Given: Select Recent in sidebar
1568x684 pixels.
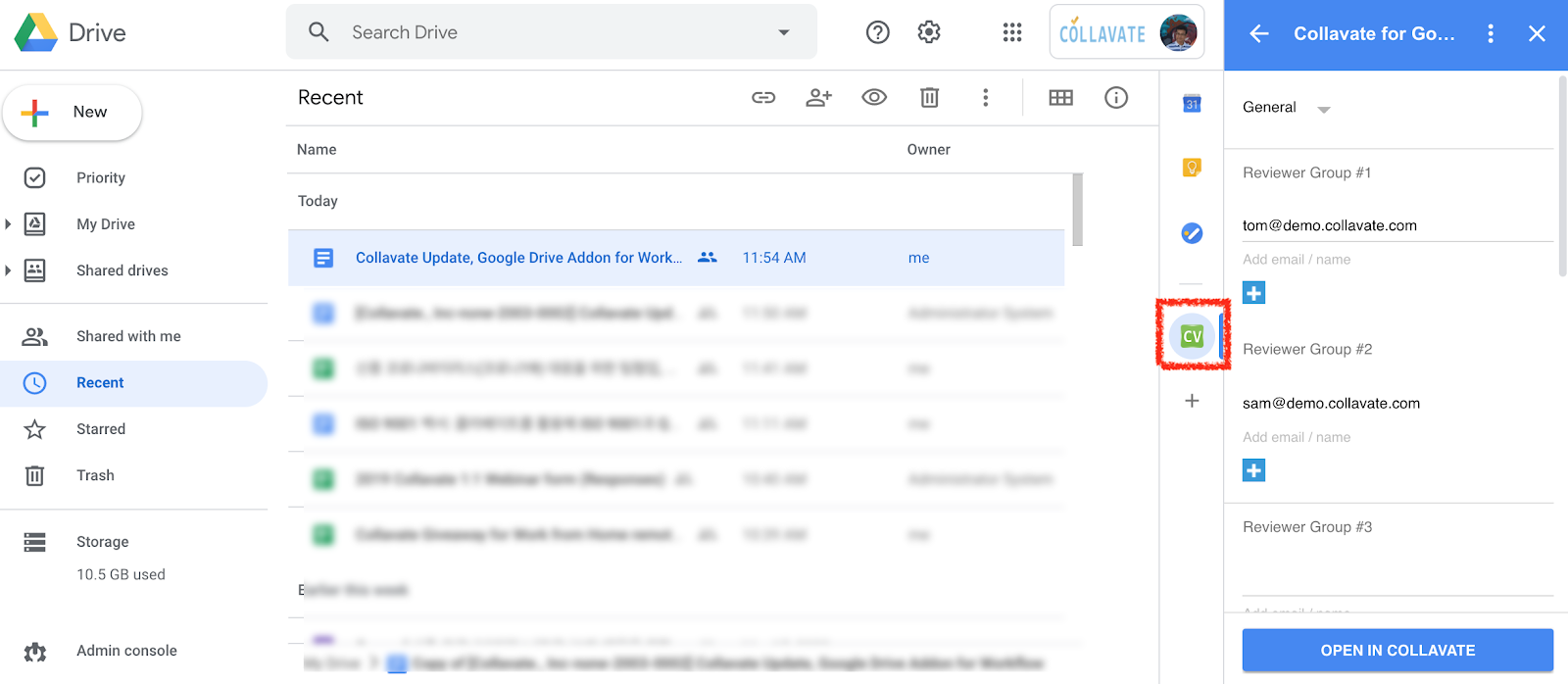Looking at the screenshot, I should (133, 382).
